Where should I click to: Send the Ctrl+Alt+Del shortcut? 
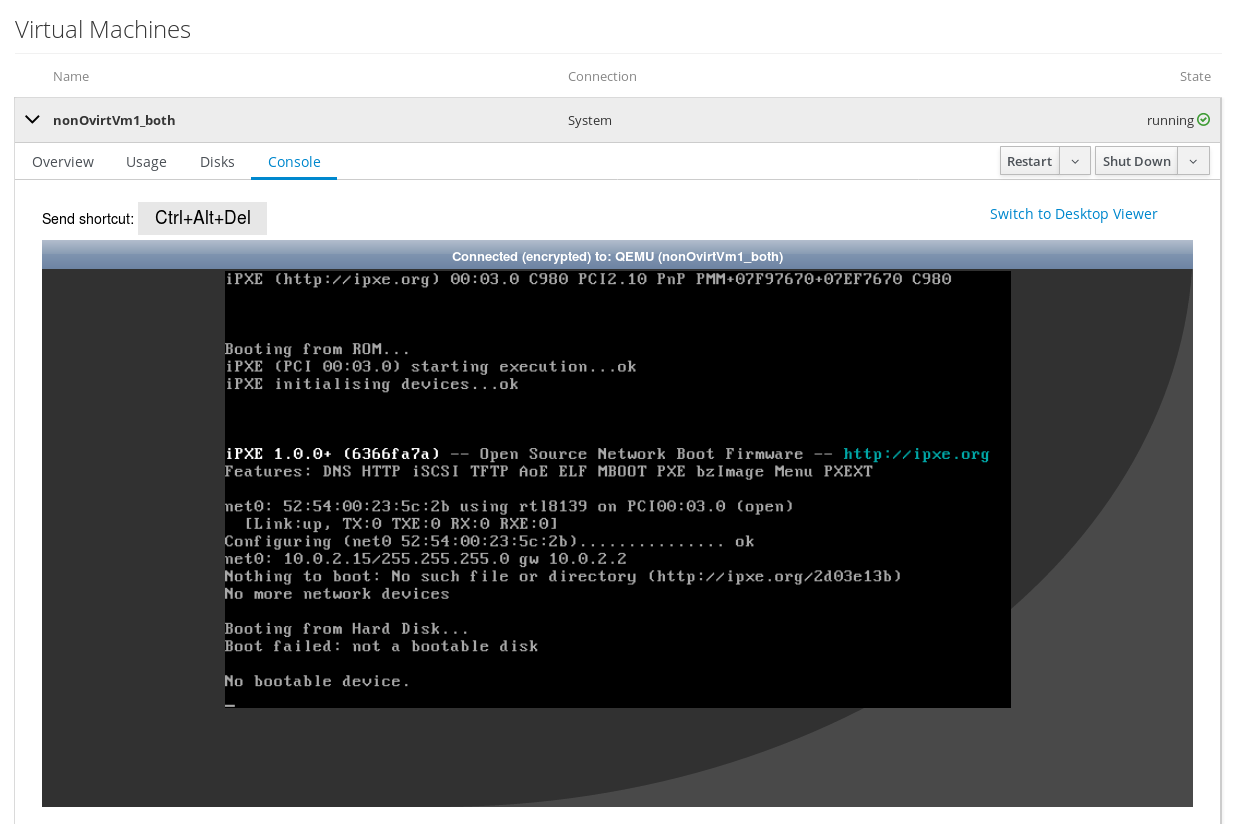202,218
